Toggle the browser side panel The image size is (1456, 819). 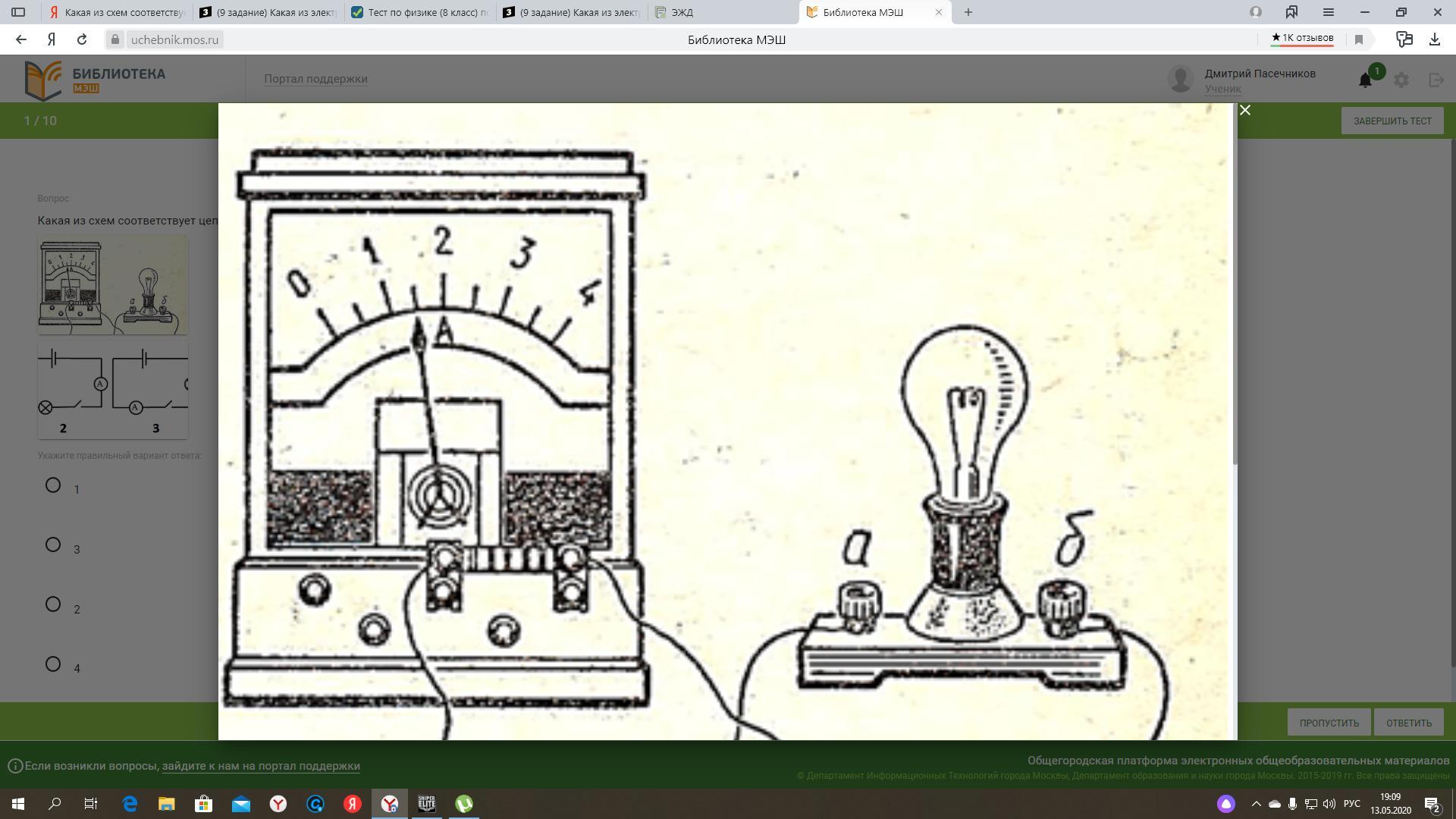pos(18,12)
